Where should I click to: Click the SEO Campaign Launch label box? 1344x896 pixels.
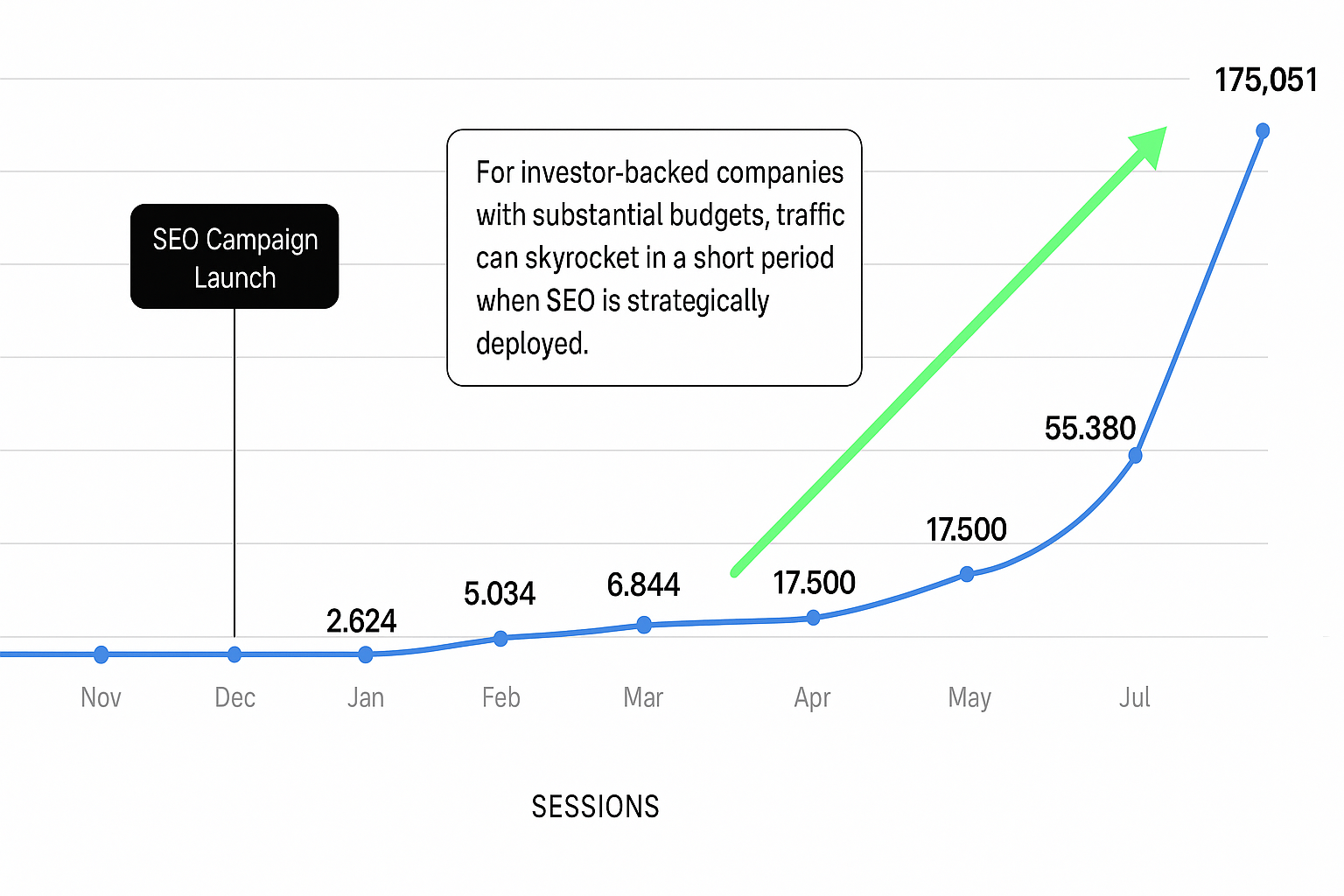pyautogui.click(x=234, y=256)
